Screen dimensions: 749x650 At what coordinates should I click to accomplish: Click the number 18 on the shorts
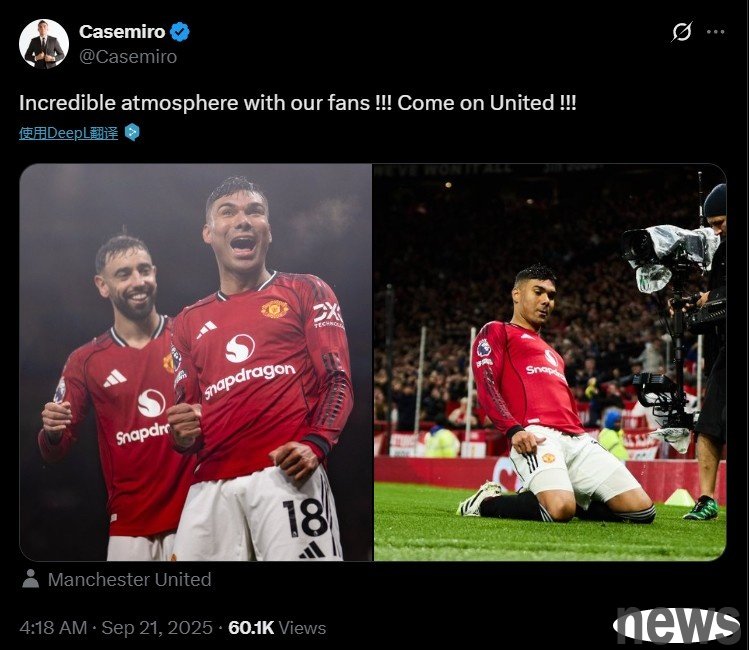(x=305, y=518)
